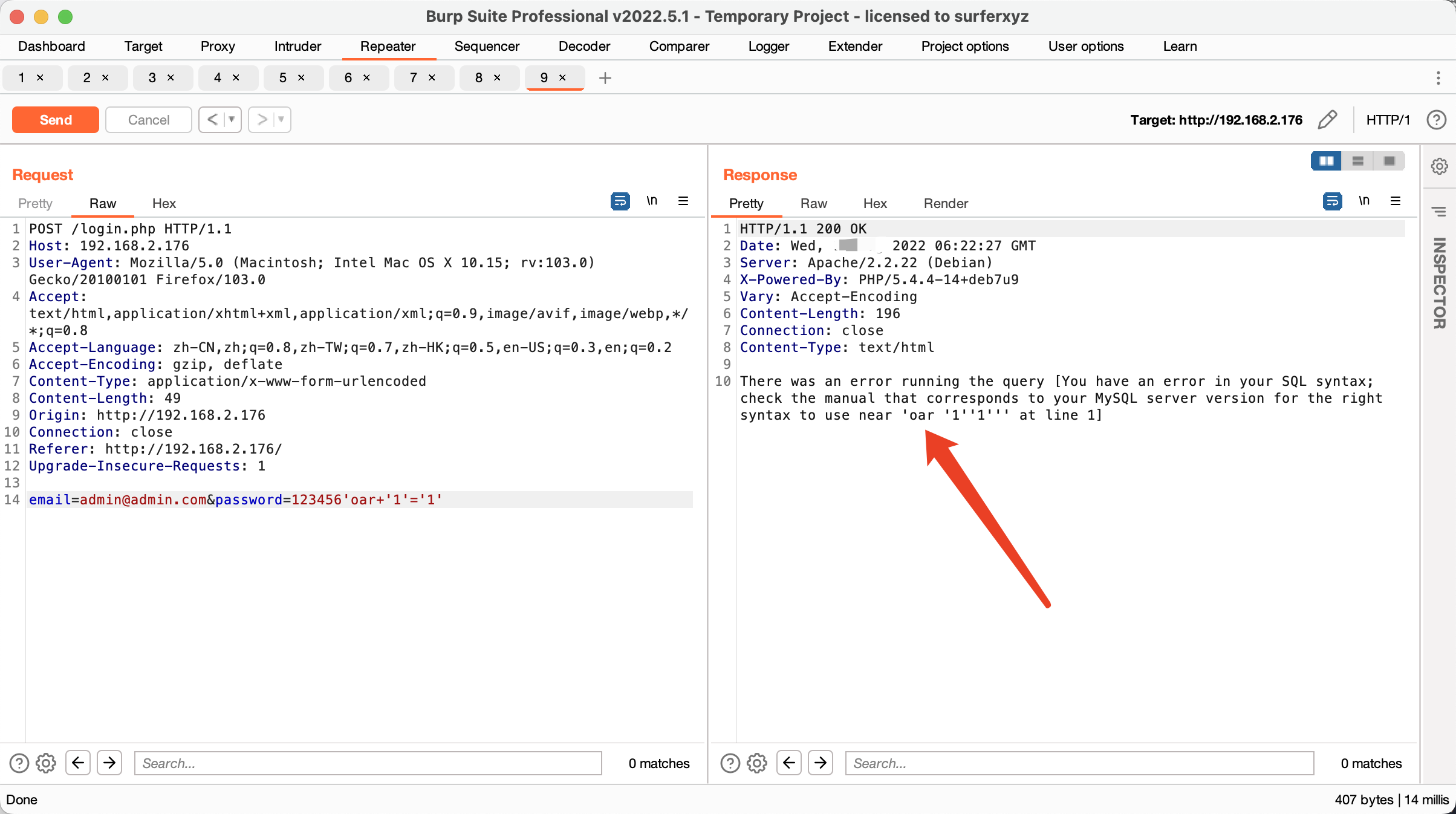Click the edit target pencil icon
Screen dimensions: 1456x814
pyautogui.click(x=1327, y=120)
